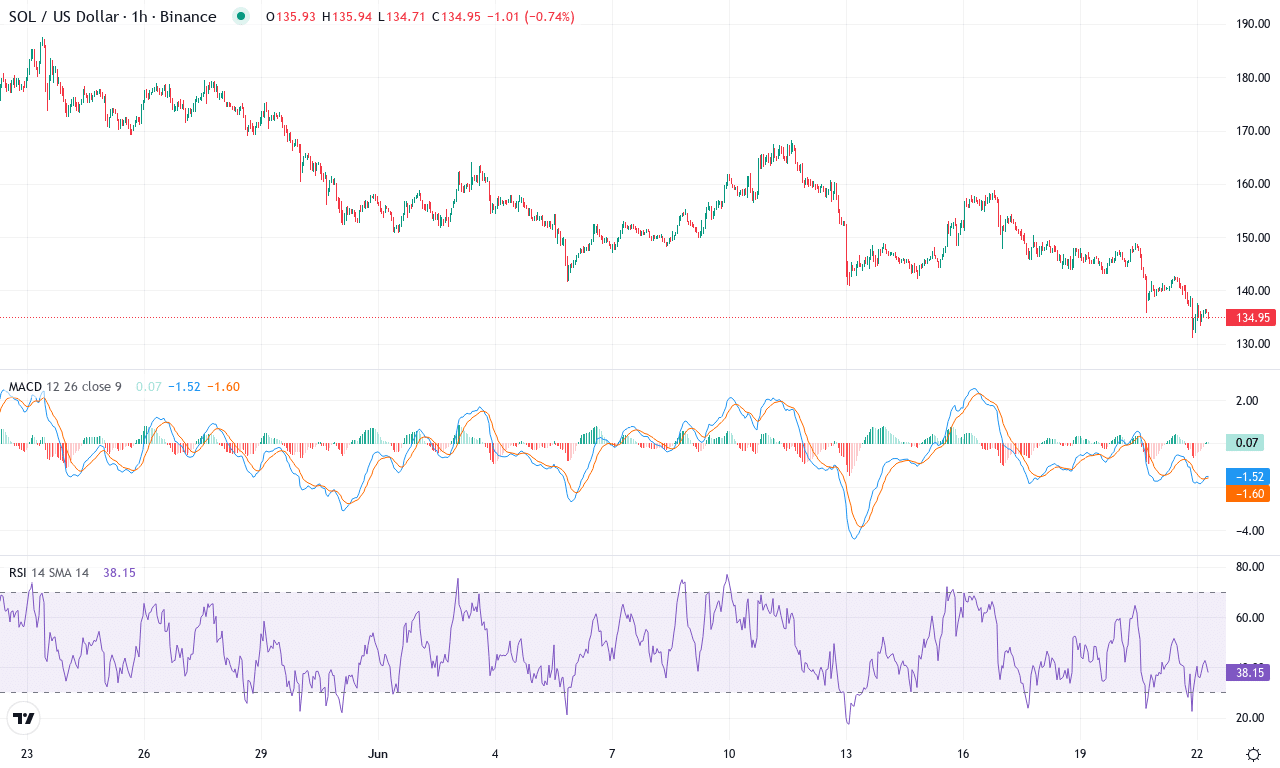Click the 29 date on time axis
The width and height of the screenshot is (1280, 768).
click(x=261, y=753)
